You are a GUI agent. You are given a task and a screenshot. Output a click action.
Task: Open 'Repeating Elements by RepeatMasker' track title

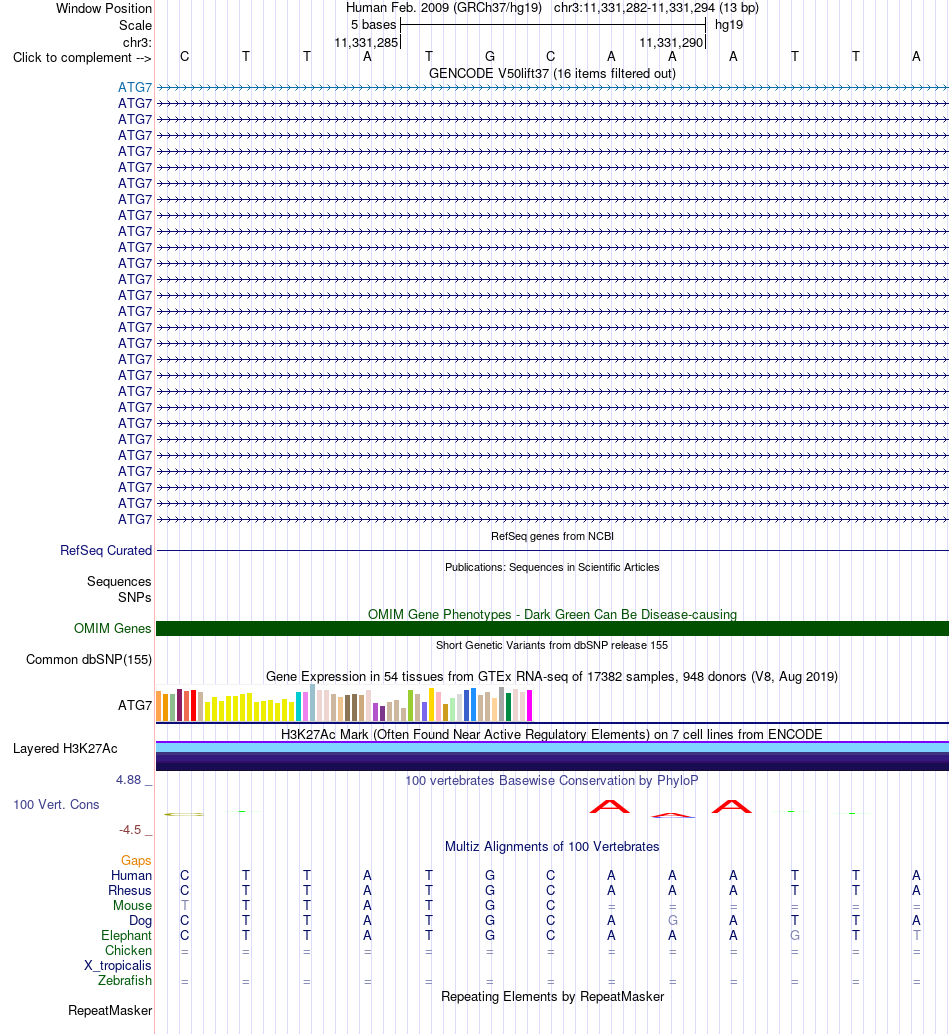[x=552, y=997]
